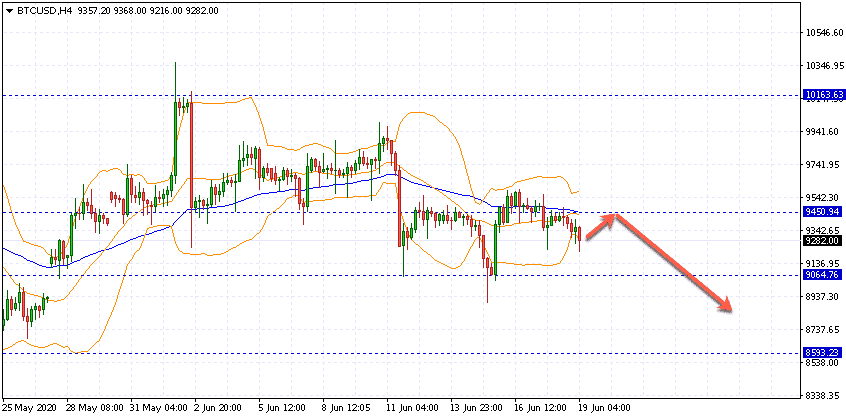Viewport: 846px width, 419px height.
Task: Click the triangle arrow beside BTCUSD,H4
Action: pos(10,11)
